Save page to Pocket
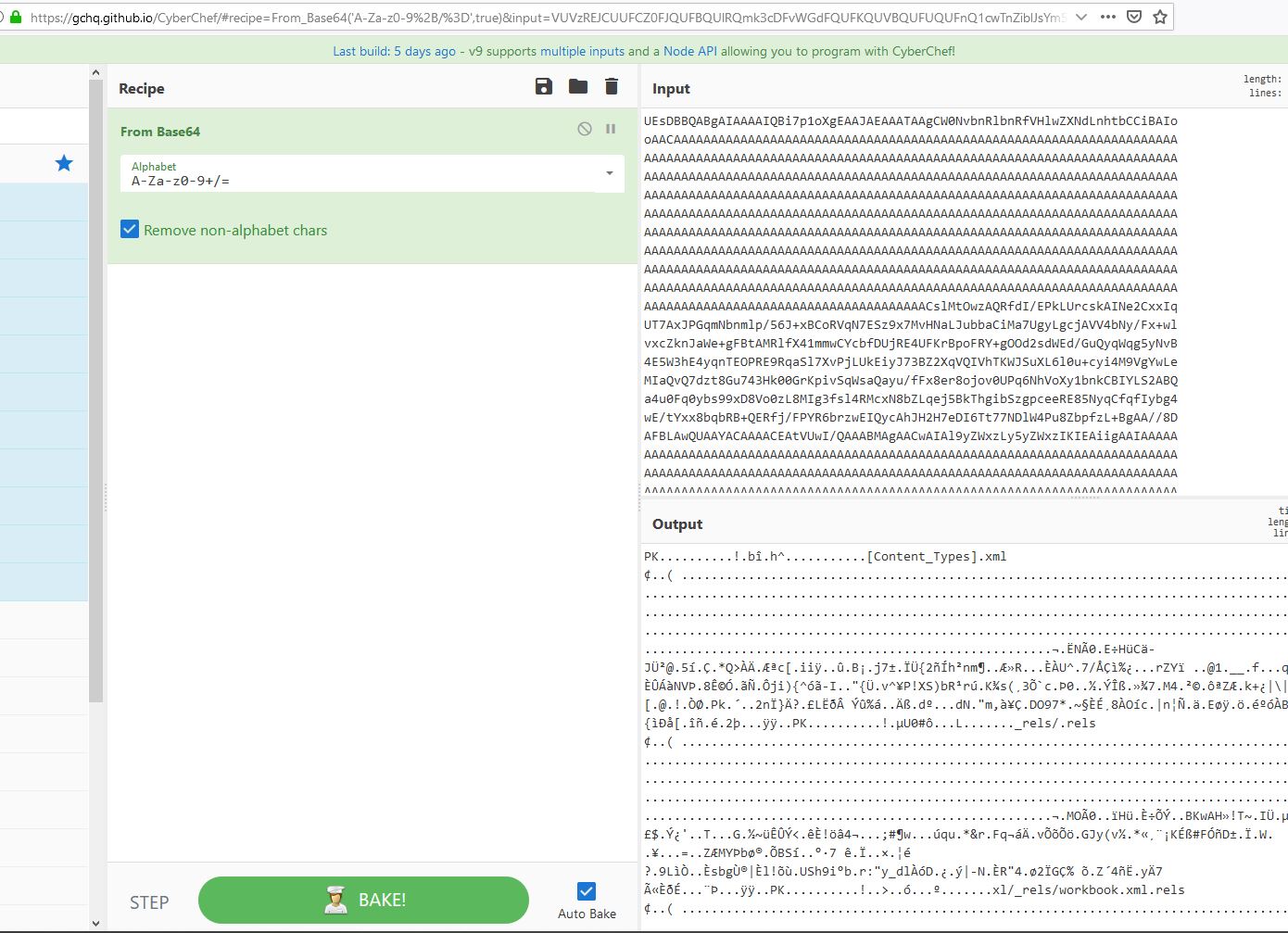Image resolution: width=1288 pixels, height=933 pixels. click(x=1134, y=17)
